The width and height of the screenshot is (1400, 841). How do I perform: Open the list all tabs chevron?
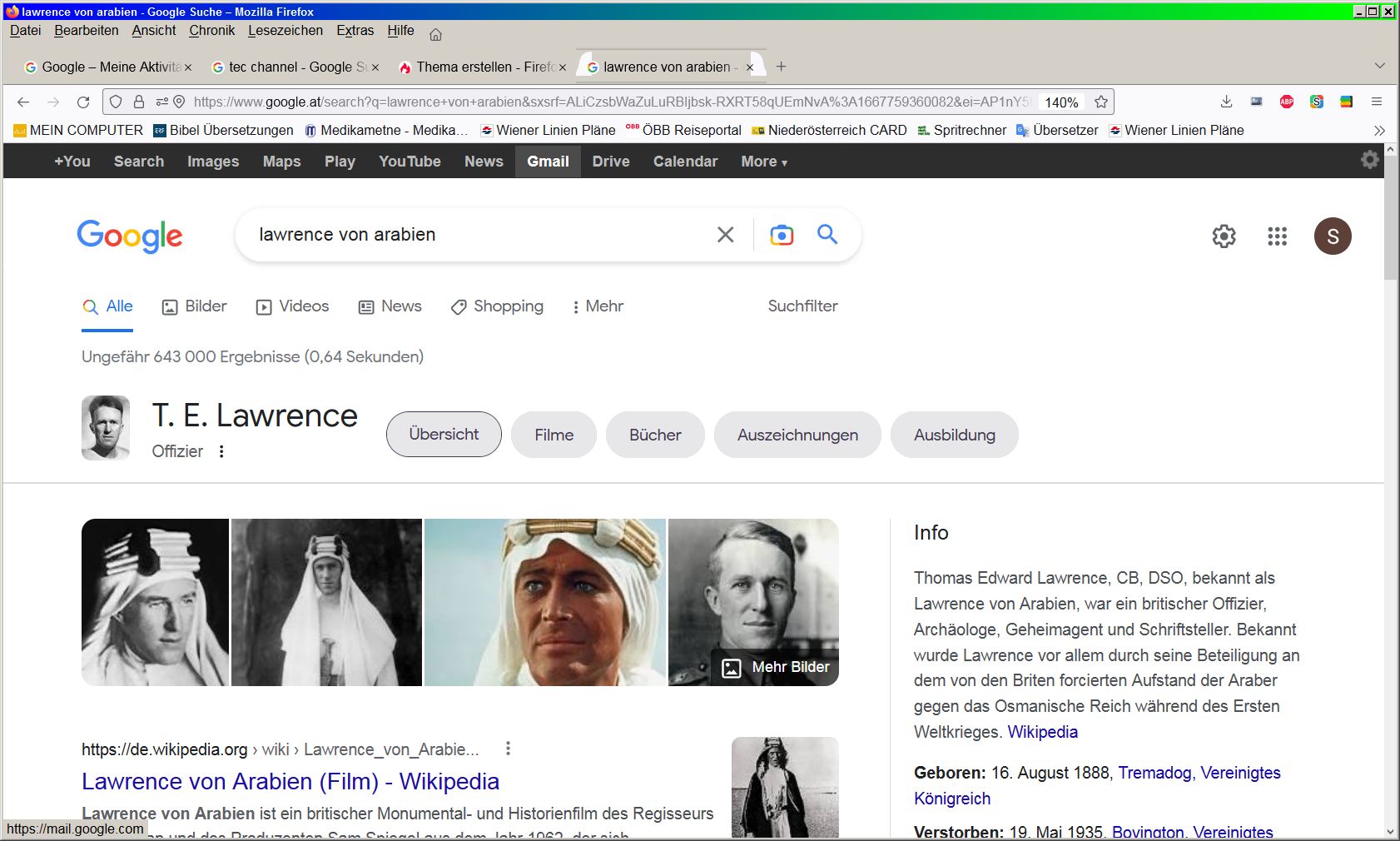pyautogui.click(x=1379, y=66)
